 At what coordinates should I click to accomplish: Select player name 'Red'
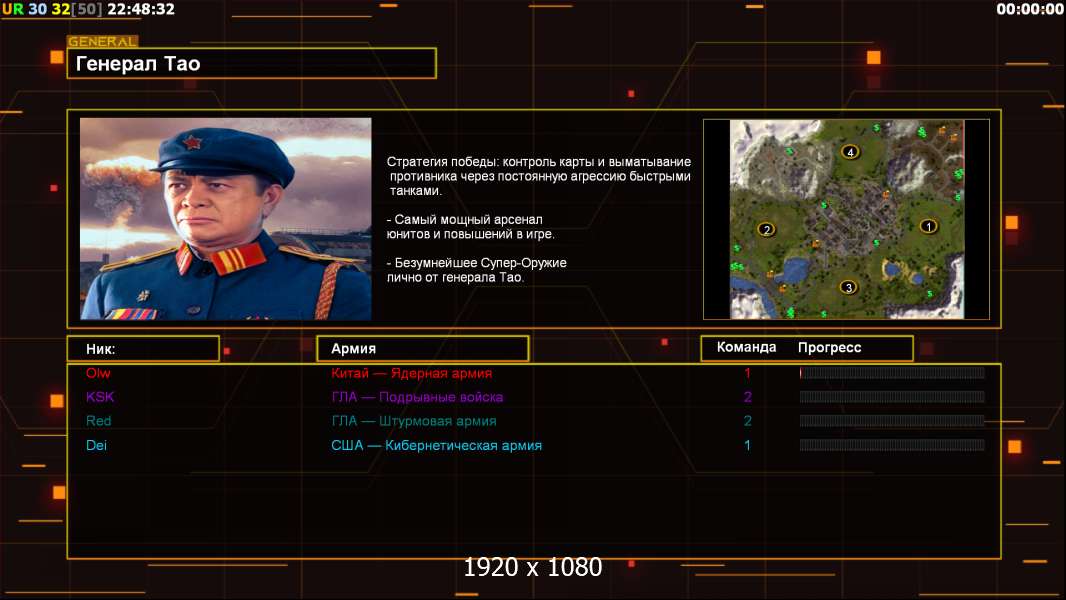click(x=99, y=421)
